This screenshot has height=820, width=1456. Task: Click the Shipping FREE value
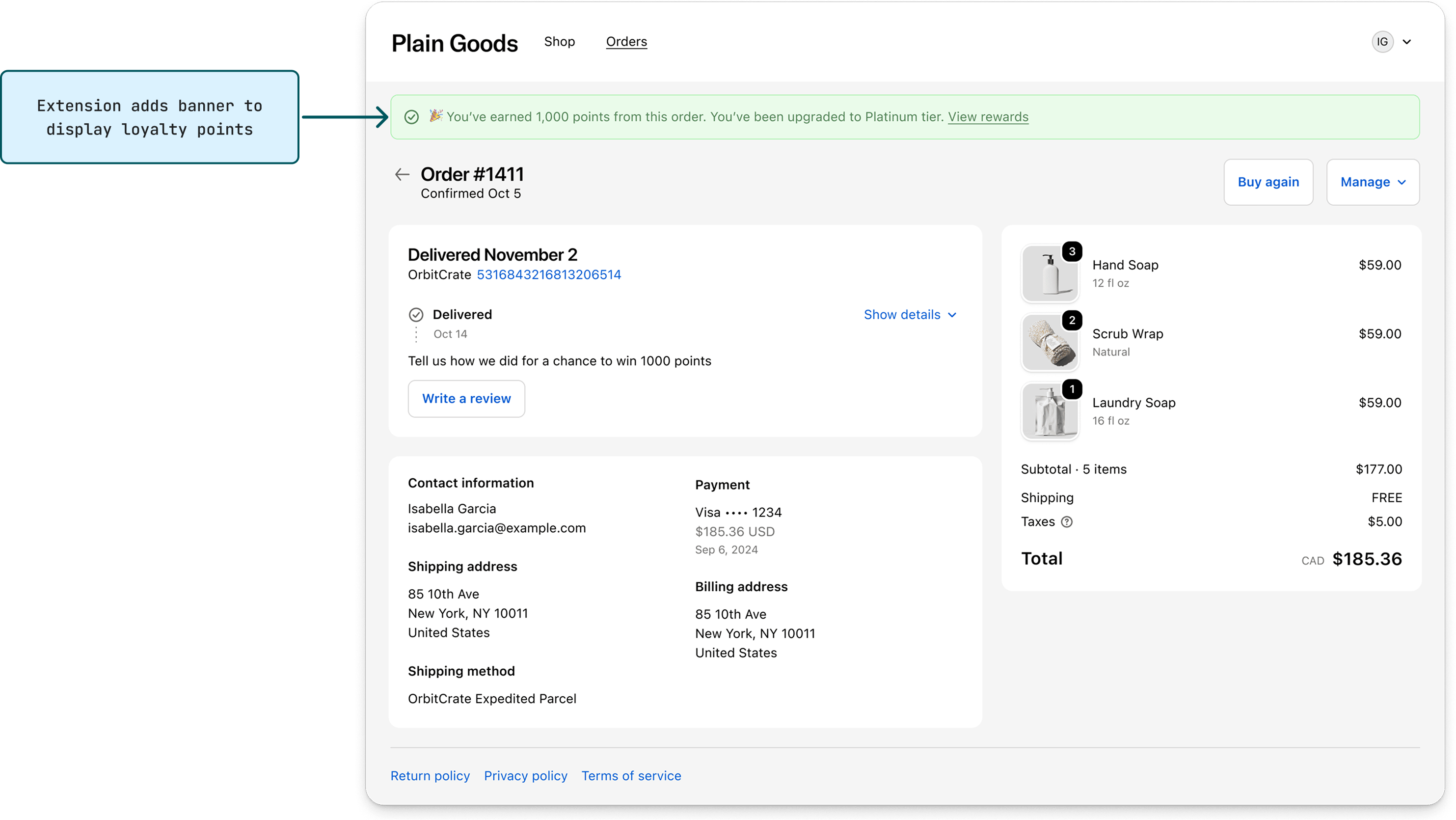pos(1386,498)
